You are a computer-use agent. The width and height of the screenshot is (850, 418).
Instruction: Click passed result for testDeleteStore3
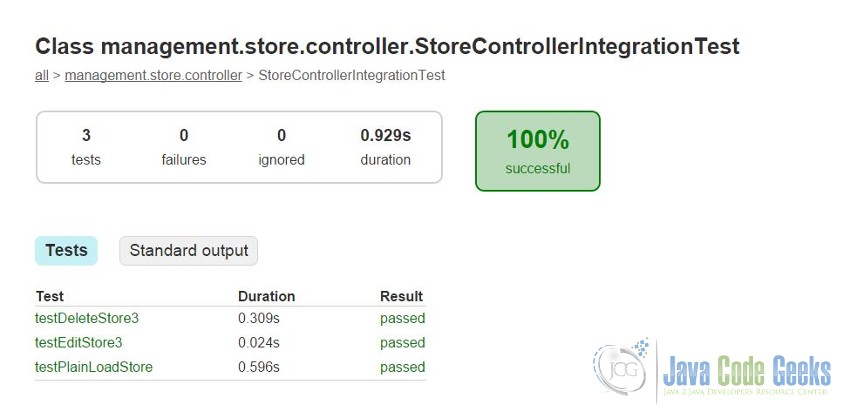[402, 318]
